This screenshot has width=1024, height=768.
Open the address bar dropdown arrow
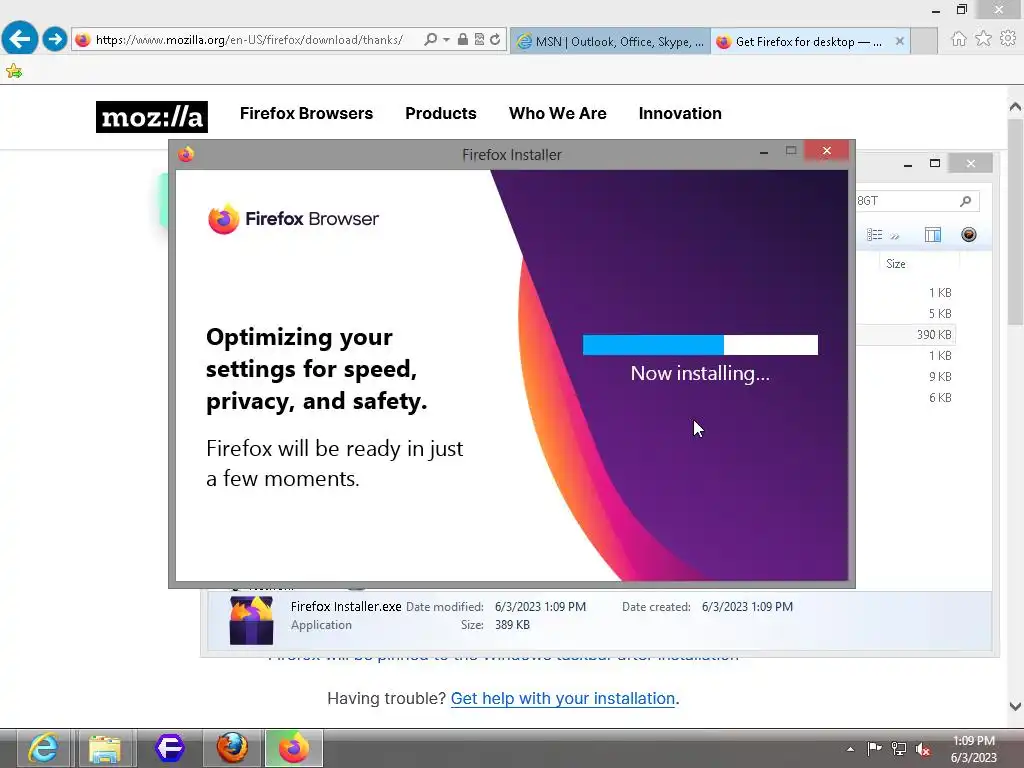pyautogui.click(x=446, y=40)
